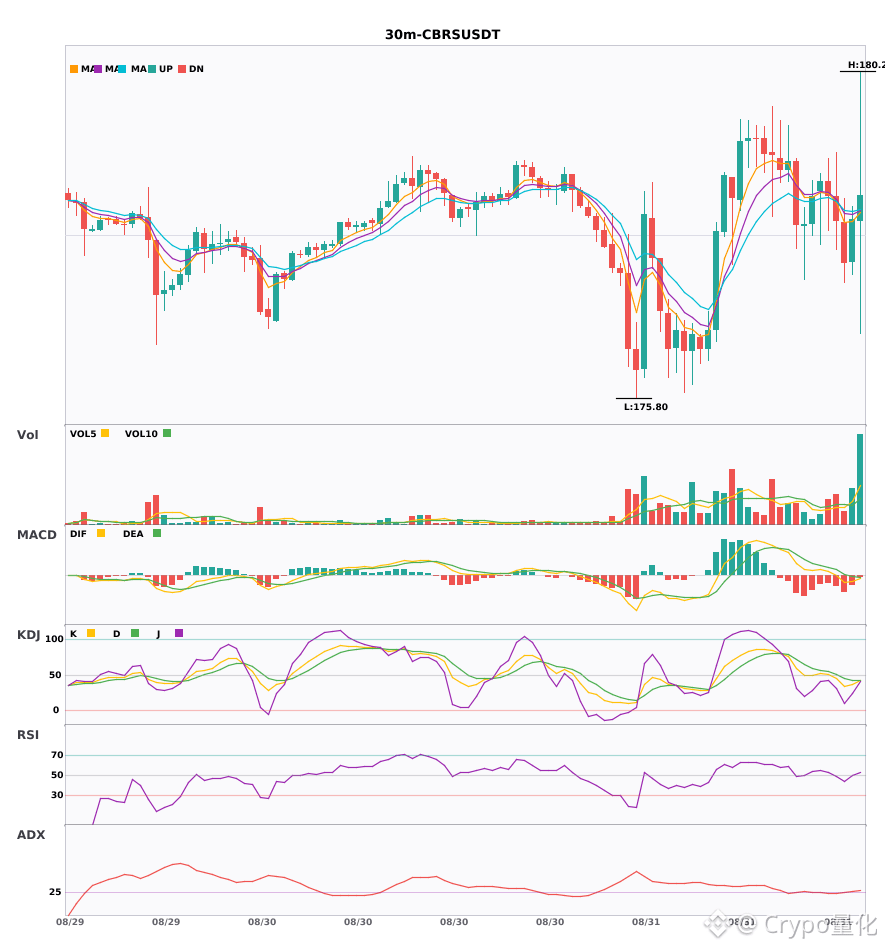Click the DN legend text

196,69
